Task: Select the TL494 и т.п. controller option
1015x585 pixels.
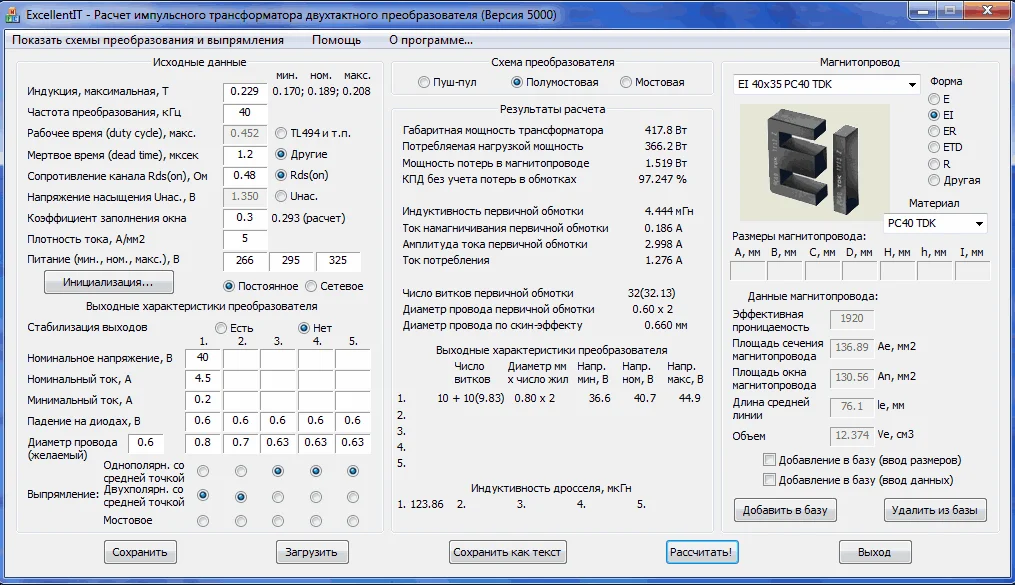Action: [282, 133]
